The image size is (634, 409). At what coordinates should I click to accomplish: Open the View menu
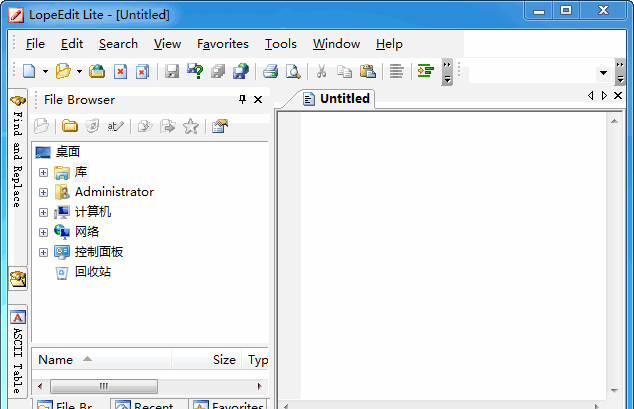tap(167, 44)
